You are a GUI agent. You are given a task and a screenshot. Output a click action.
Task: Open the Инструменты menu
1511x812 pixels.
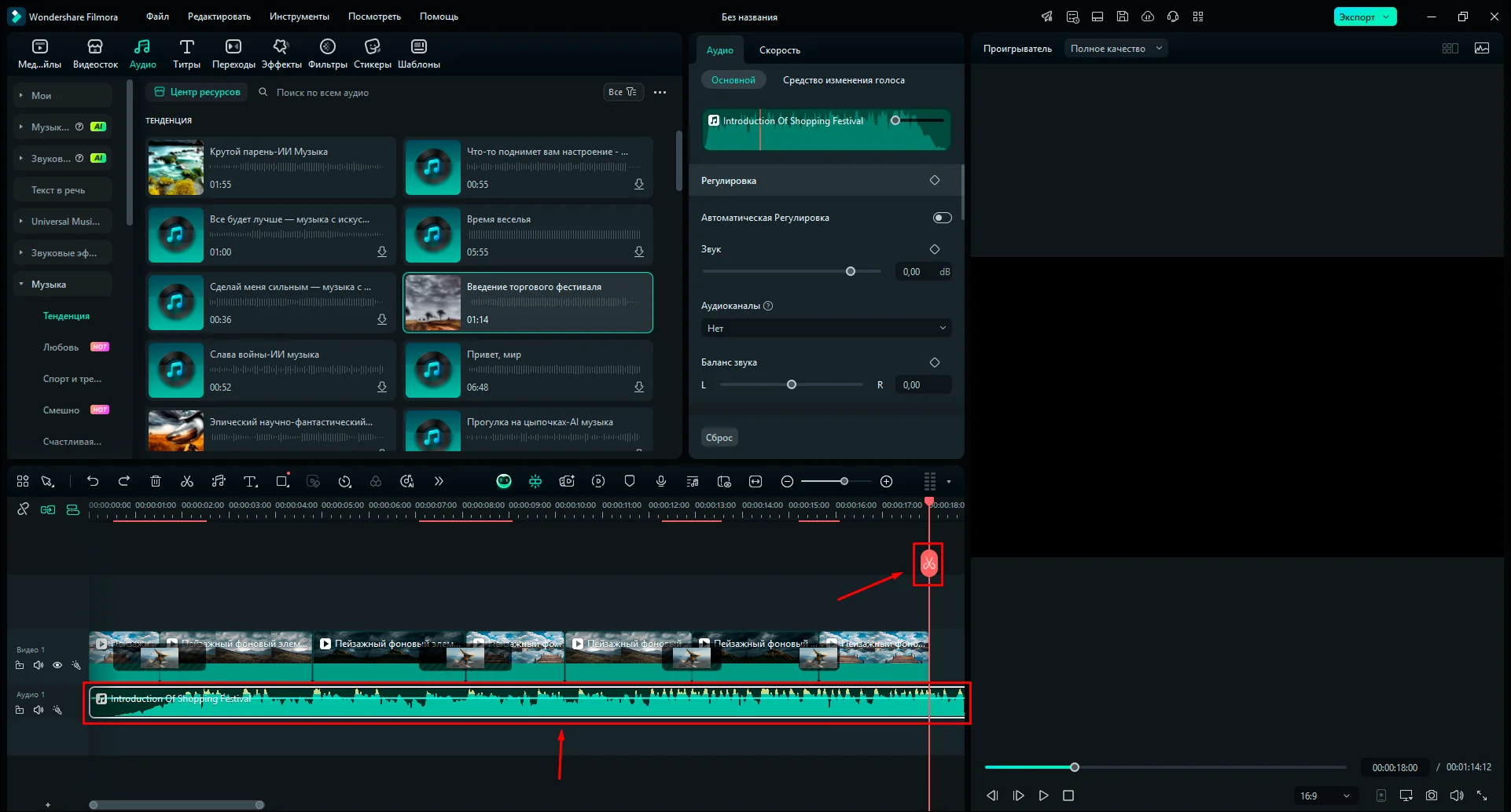299,17
